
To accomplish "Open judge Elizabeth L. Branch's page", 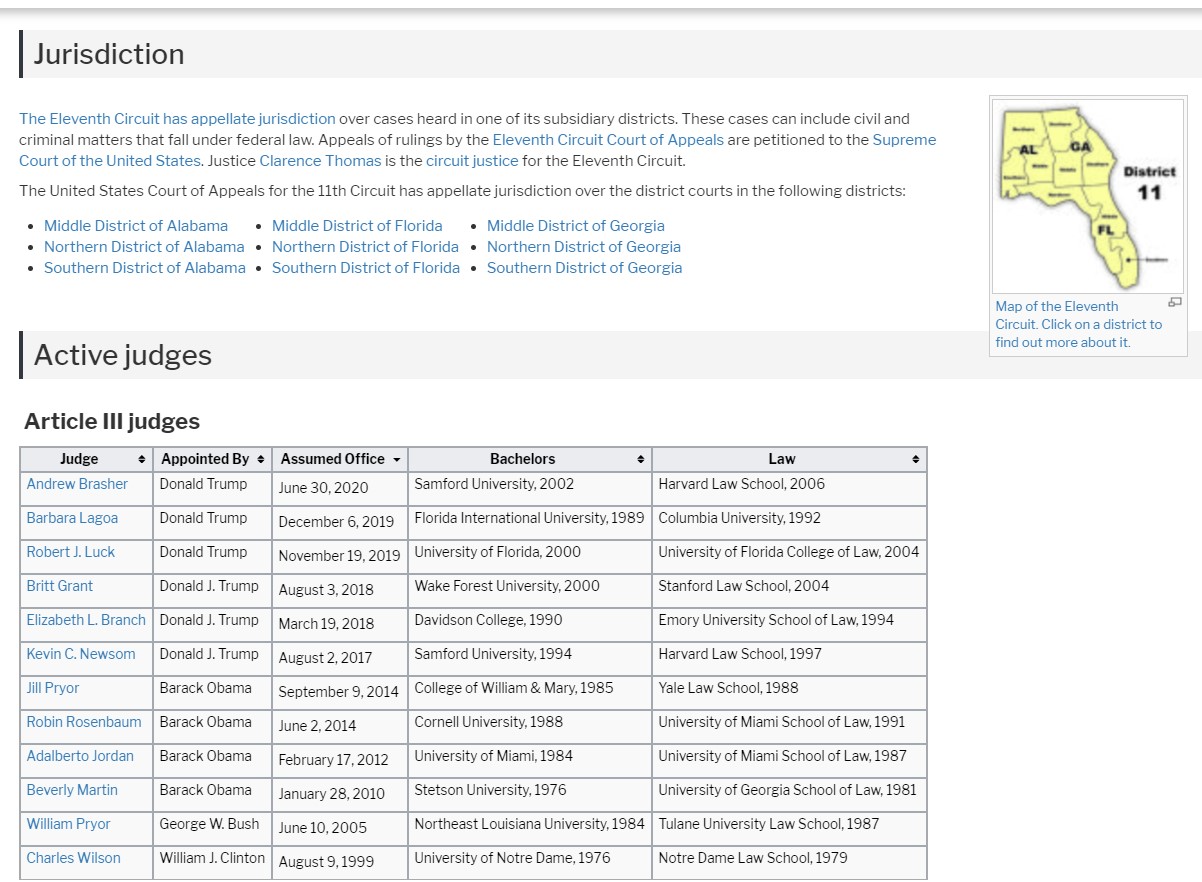I will click(x=86, y=620).
